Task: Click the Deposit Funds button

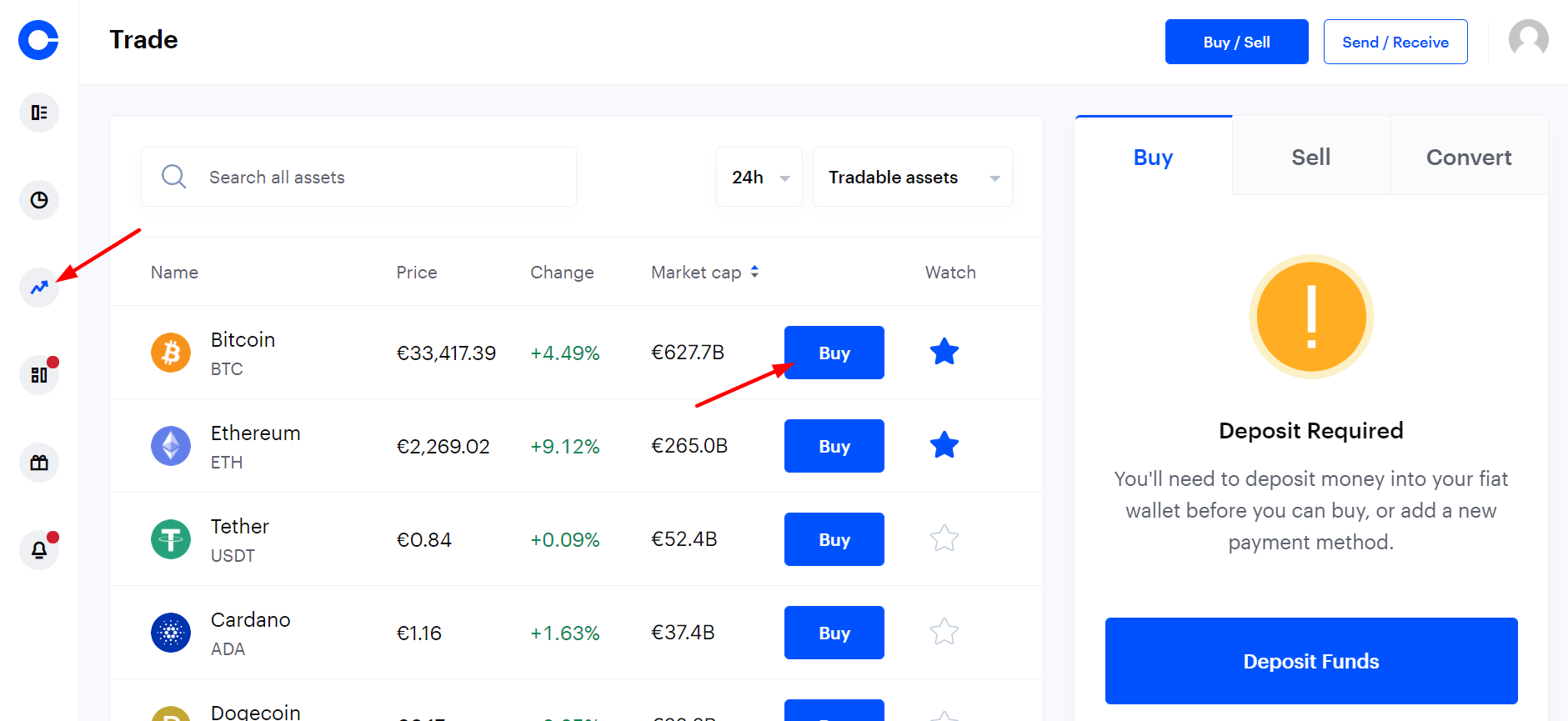Action: (x=1311, y=661)
